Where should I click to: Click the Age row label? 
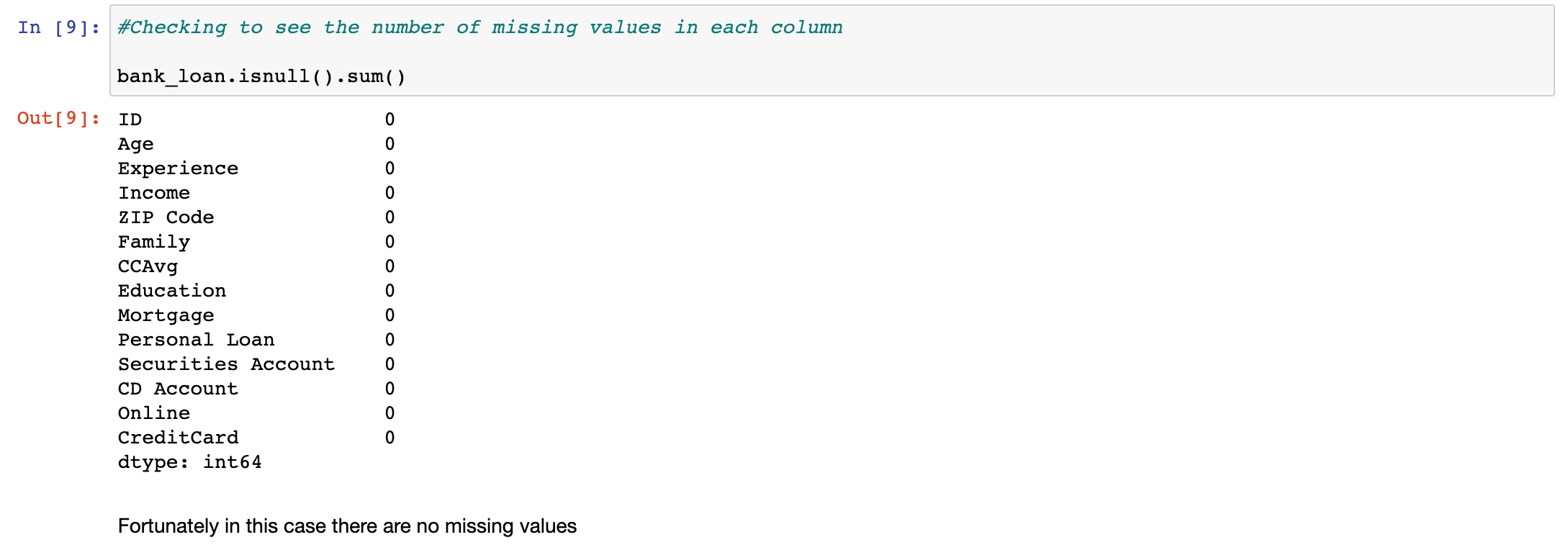135,144
